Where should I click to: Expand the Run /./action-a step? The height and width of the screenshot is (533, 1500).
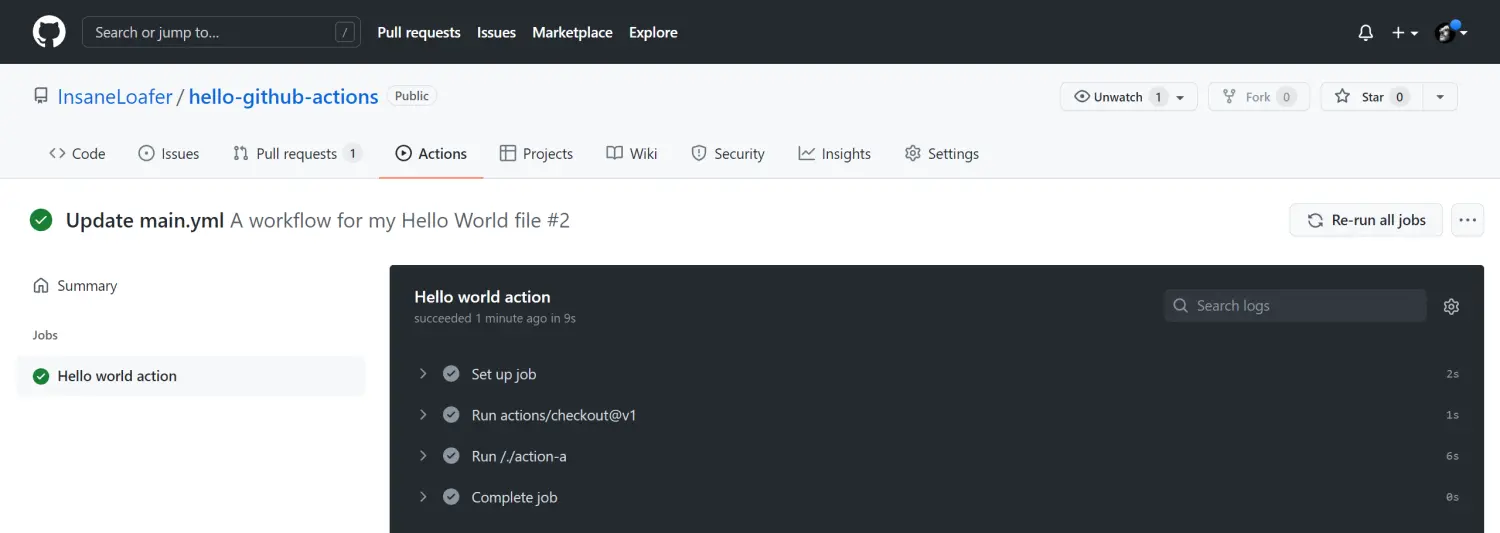click(x=423, y=456)
